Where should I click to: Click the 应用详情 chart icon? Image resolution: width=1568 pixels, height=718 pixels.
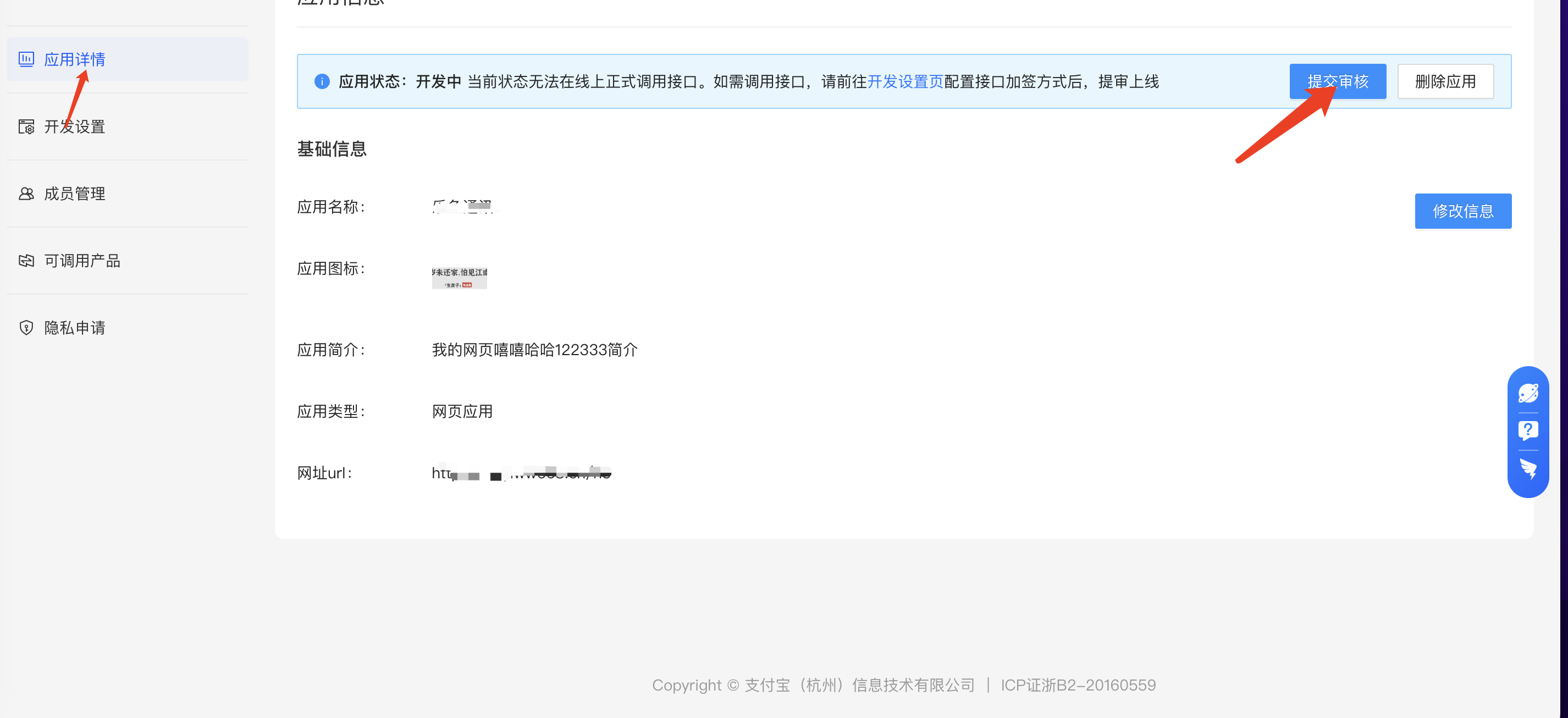click(x=26, y=59)
